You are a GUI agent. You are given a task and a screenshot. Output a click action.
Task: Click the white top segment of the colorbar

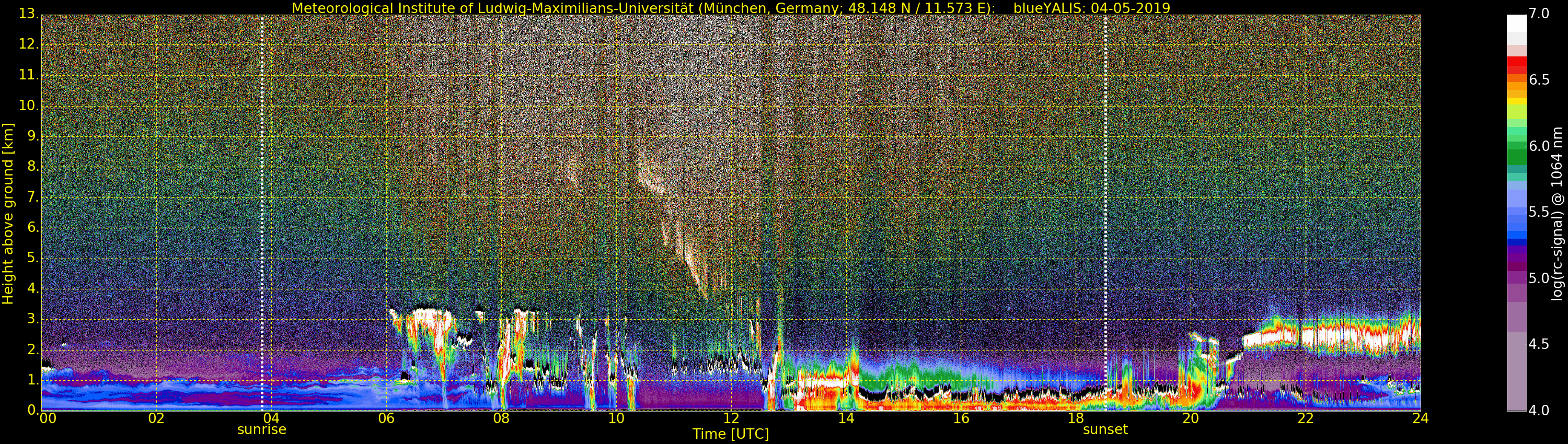pos(1516,22)
